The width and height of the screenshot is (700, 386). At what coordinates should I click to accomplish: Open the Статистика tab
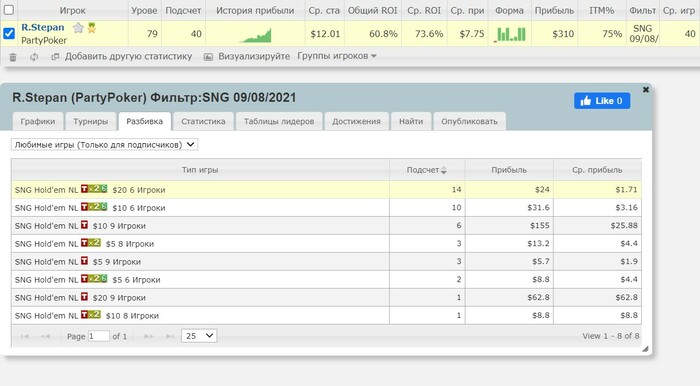(x=203, y=121)
